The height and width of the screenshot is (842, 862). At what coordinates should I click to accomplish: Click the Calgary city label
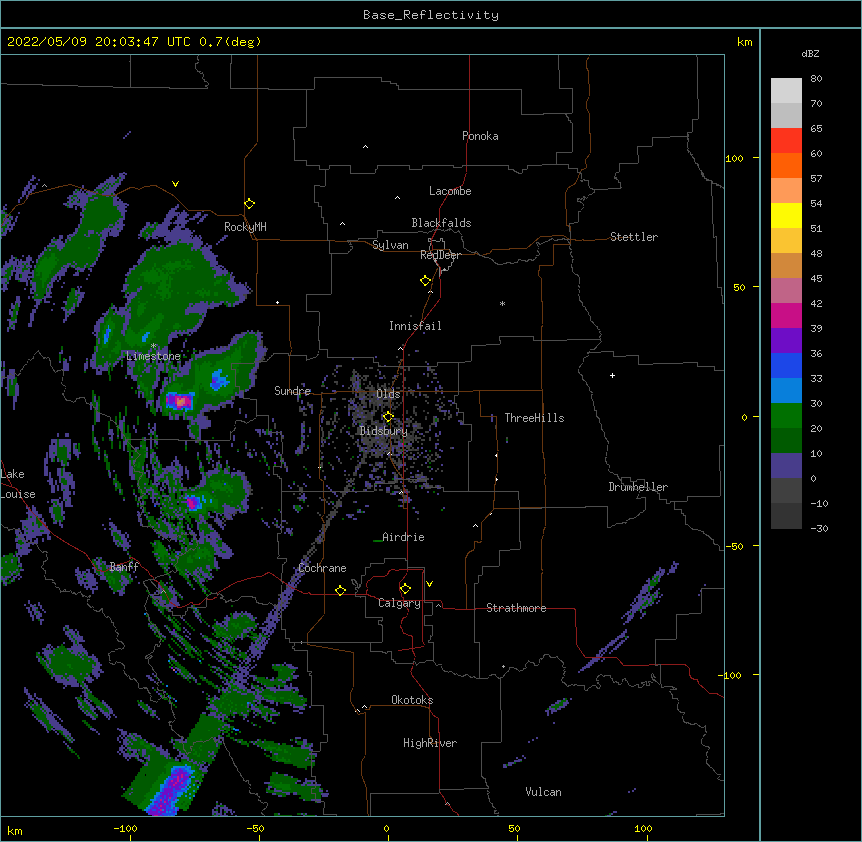pyautogui.click(x=399, y=603)
